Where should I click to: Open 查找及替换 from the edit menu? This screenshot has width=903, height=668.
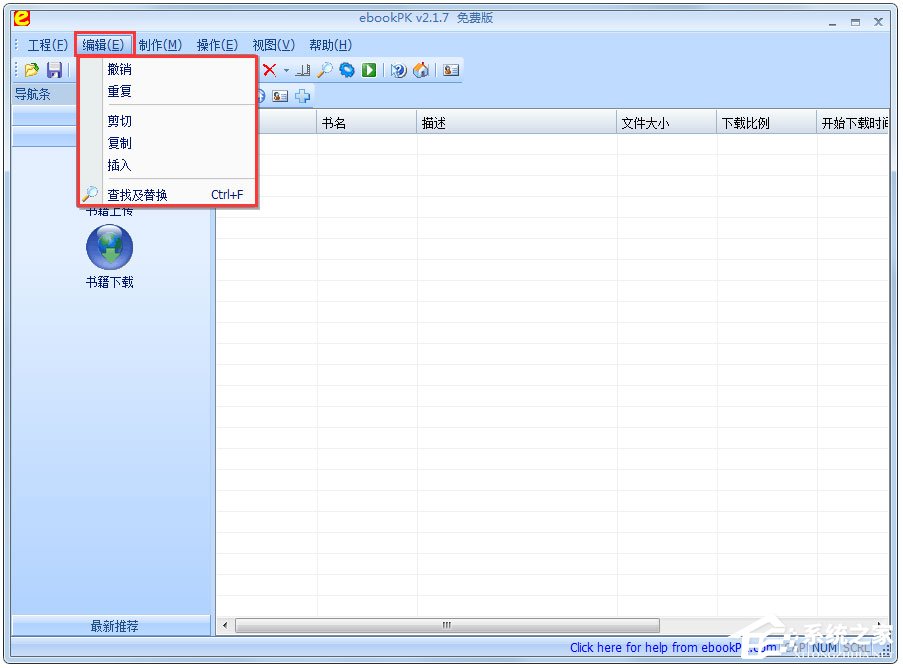click(167, 195)
